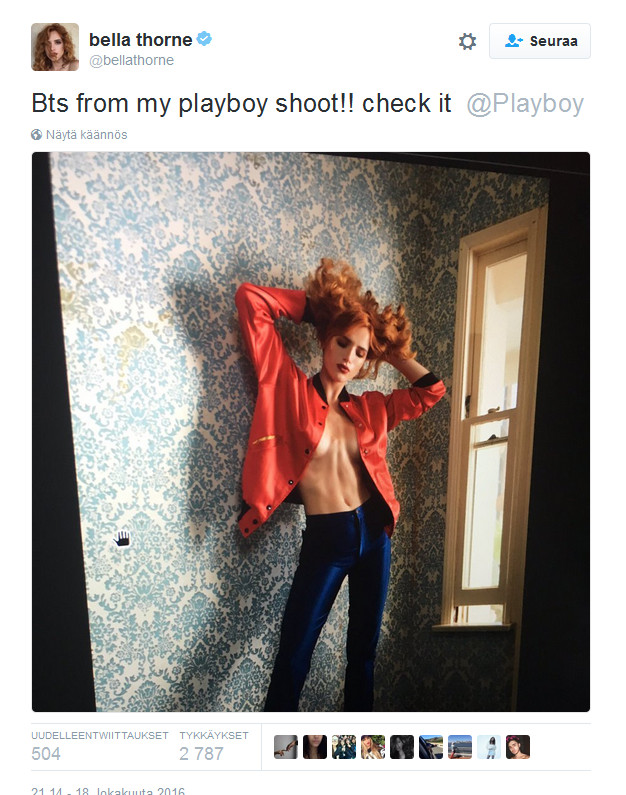Click the globe icon beside Näytä käännös
The width and height of the screenshot is (626, 795).
coord(36,135)
